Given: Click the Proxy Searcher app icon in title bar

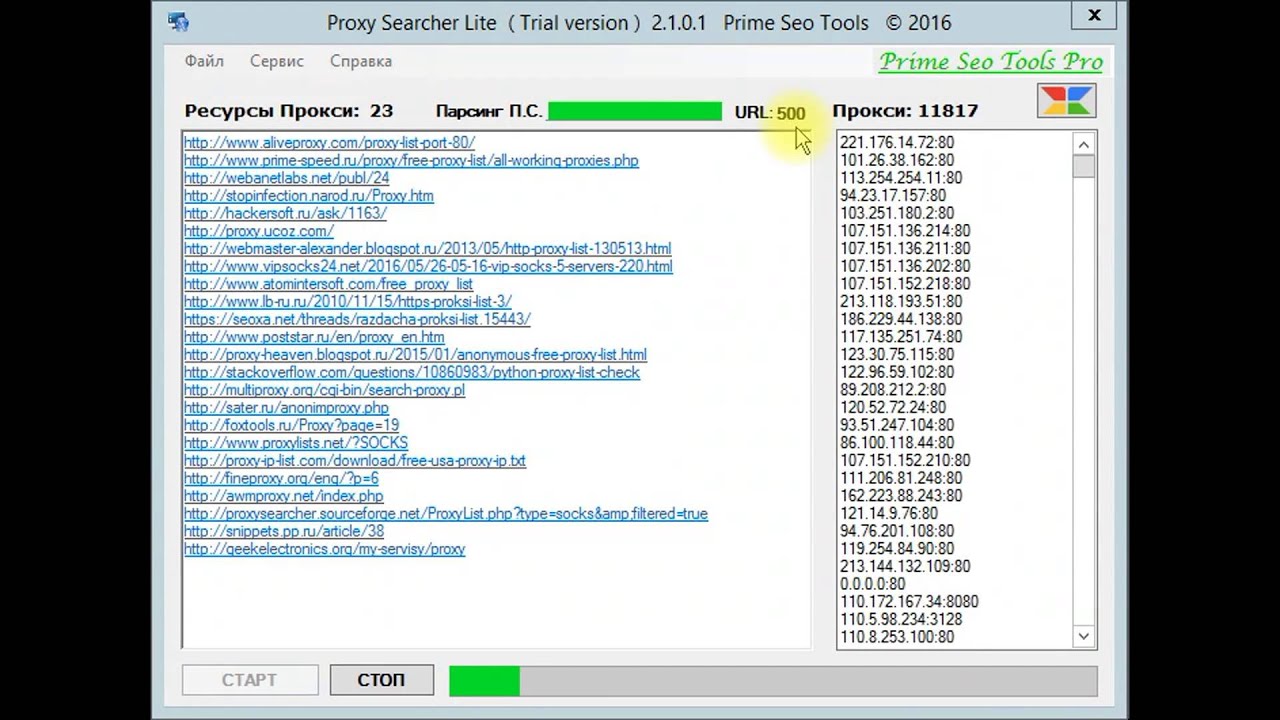Looking at the screenshot, I should [x=179, y=21].
